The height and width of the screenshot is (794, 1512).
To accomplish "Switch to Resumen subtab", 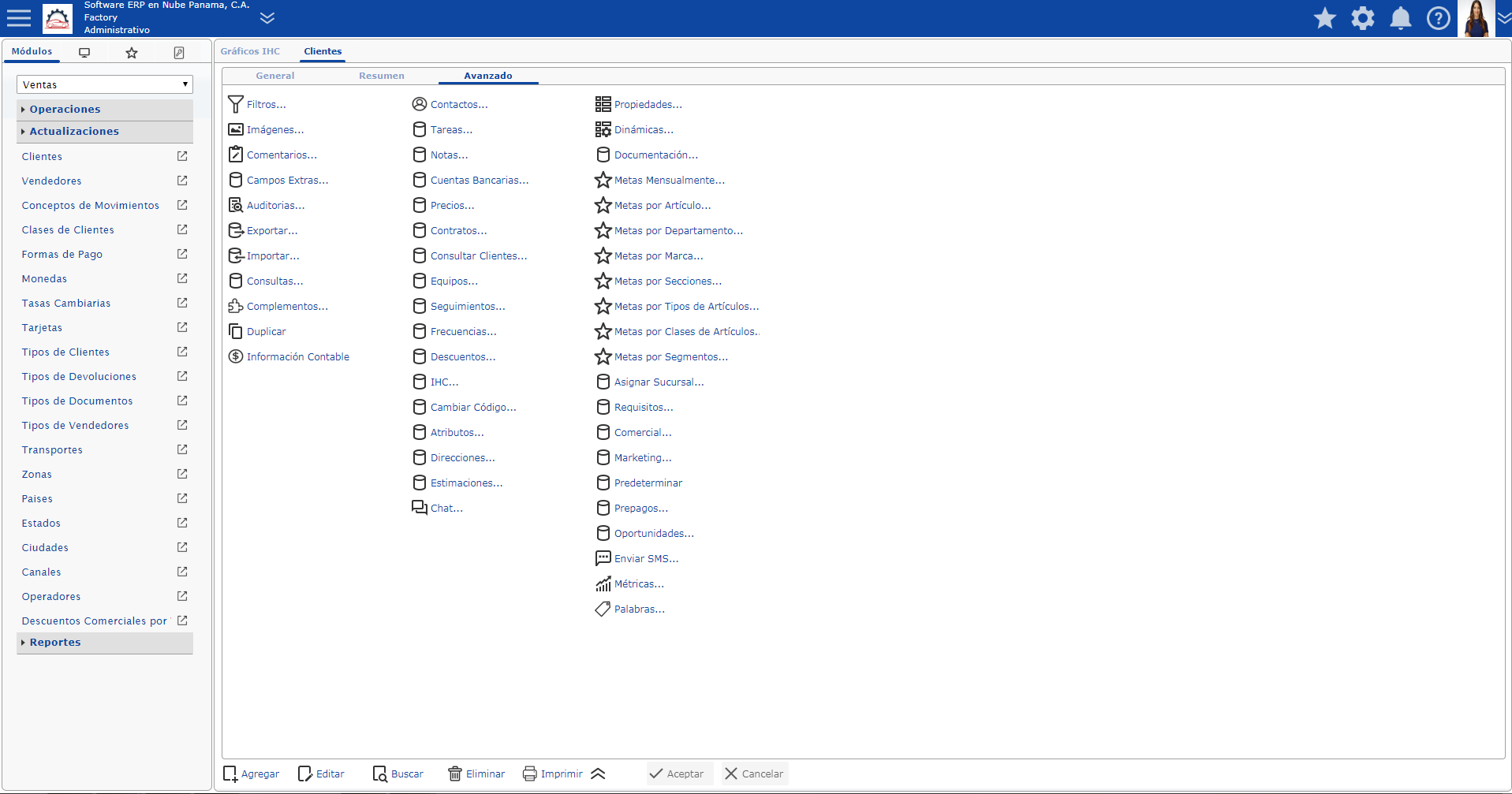I will point(382,76).
